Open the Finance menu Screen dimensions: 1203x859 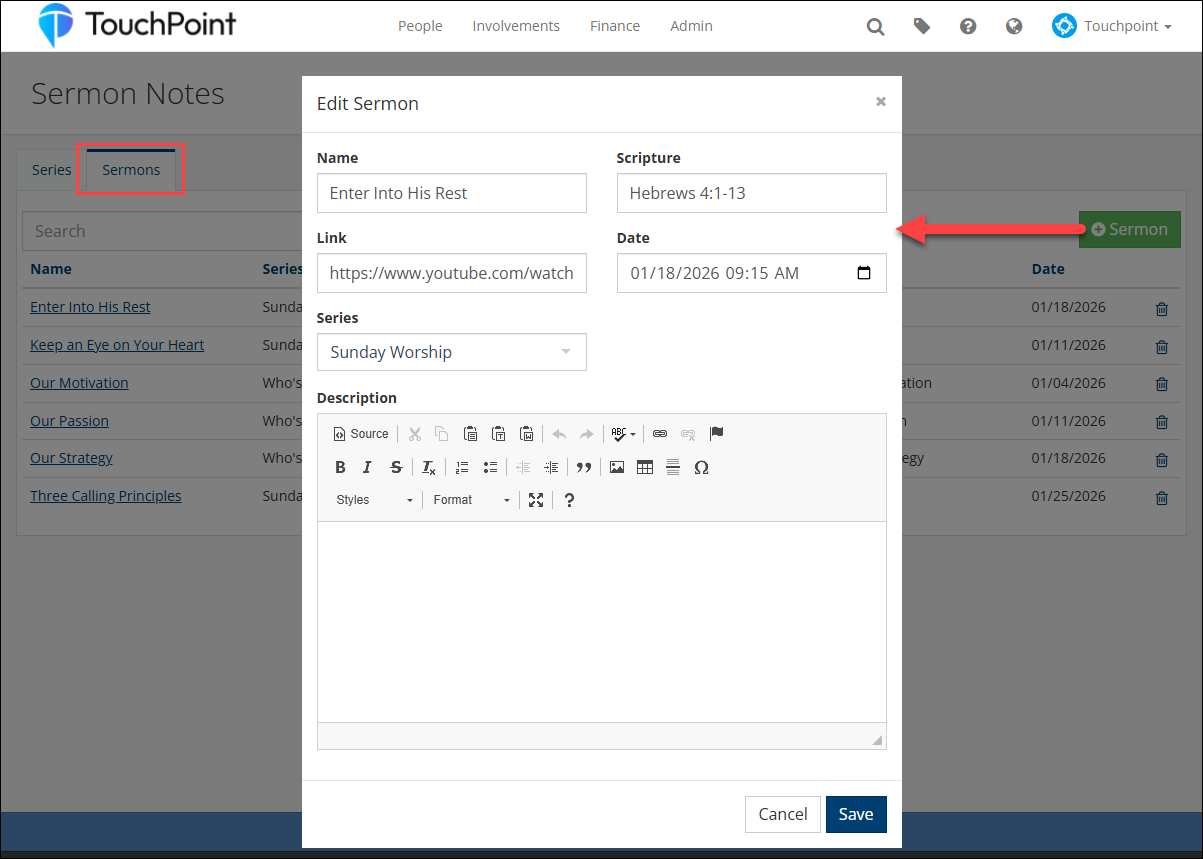pyautogui.click(x=614, y=26)
